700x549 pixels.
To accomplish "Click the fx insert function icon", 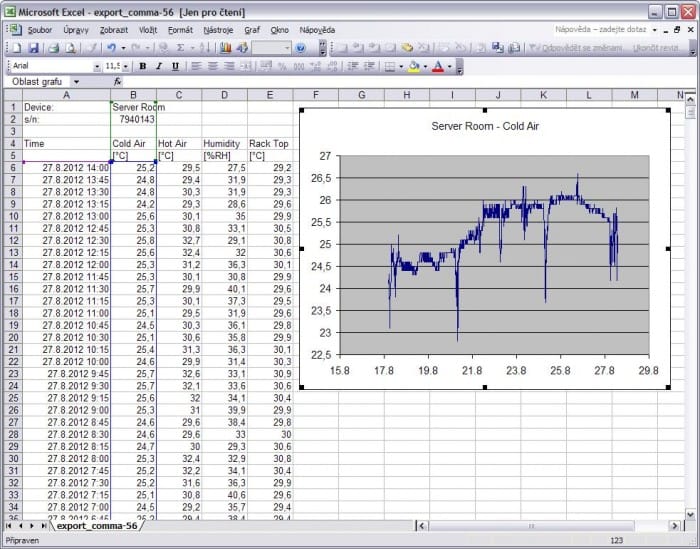I will coord(117,82).
